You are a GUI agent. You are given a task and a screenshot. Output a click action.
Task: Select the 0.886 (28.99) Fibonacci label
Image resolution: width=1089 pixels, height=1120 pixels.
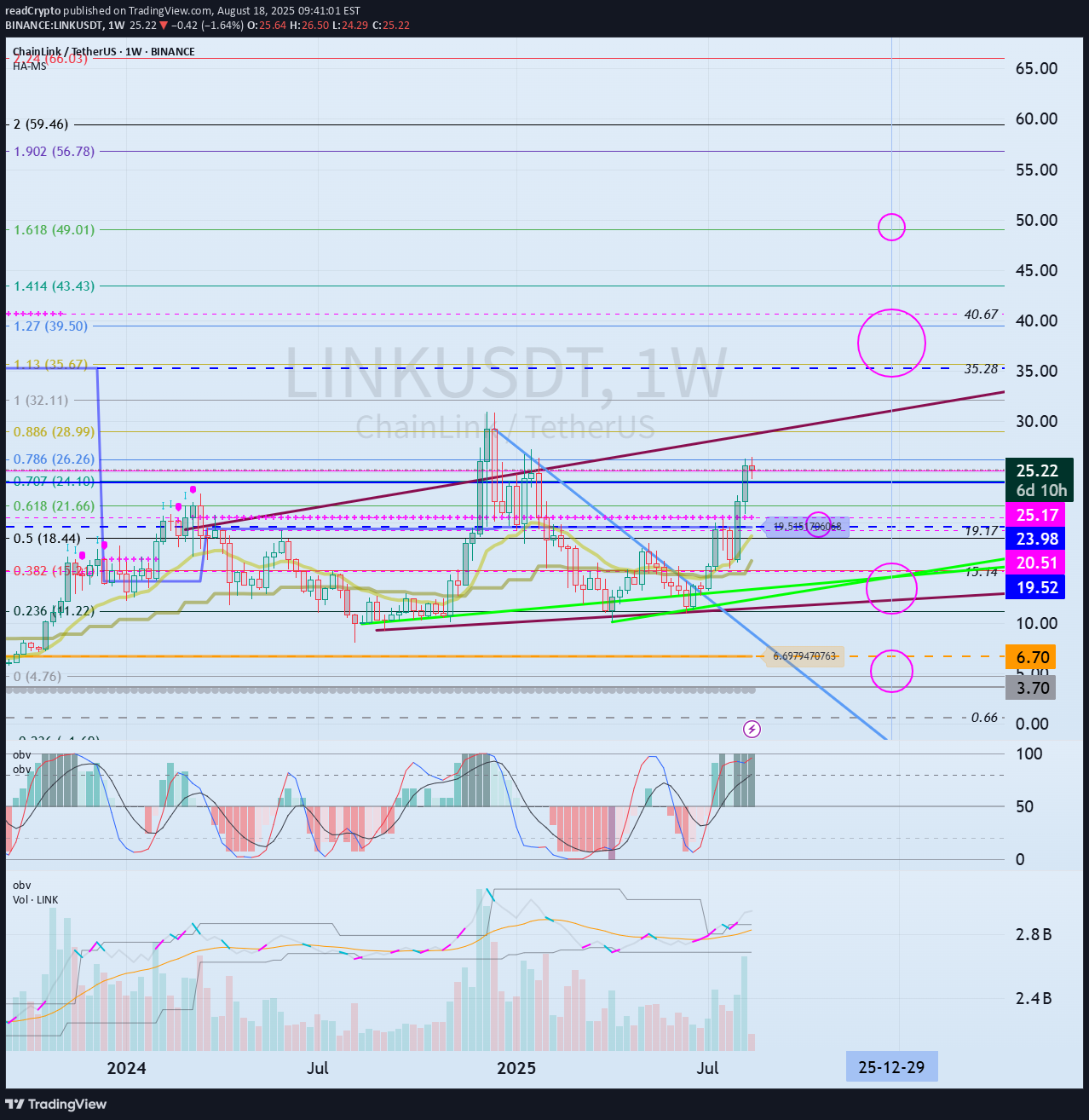click(x=55, y=432)
